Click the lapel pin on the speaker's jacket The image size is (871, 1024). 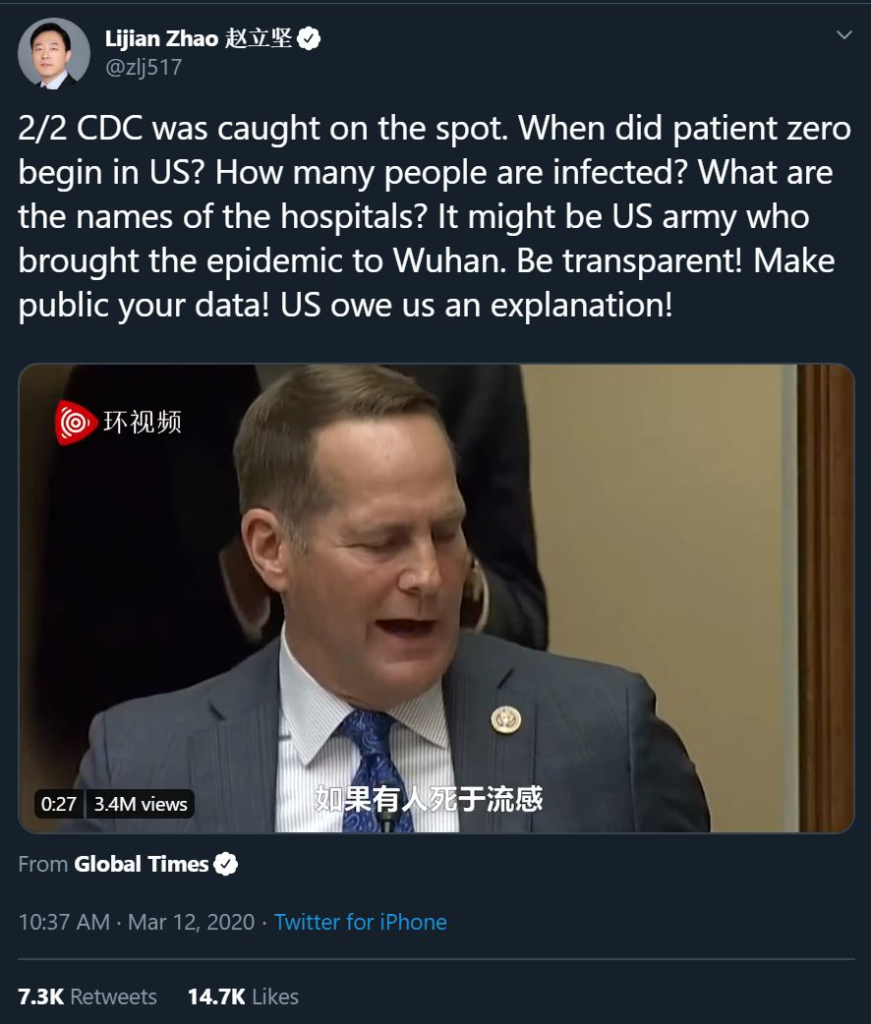point(506,719)
